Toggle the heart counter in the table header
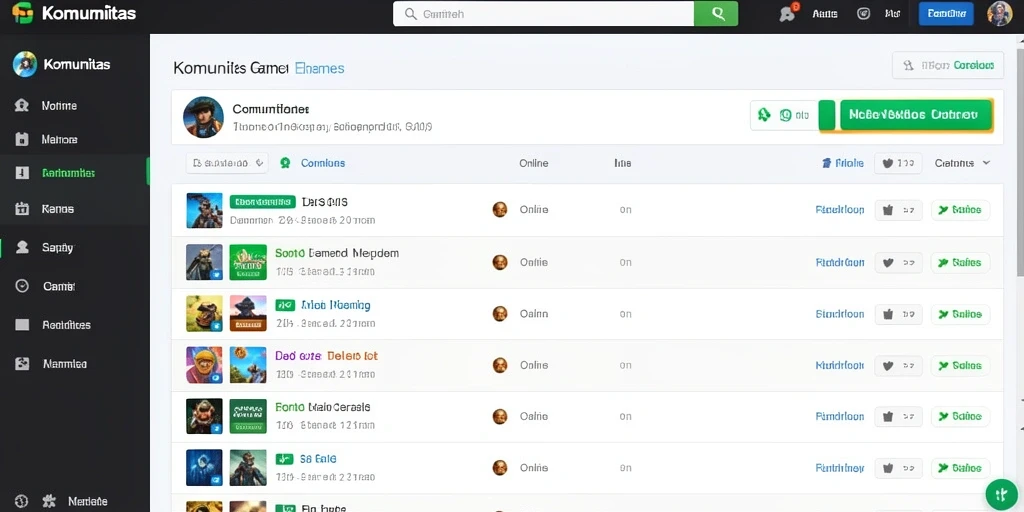This screenshot has height=512, width=1024. pyautogui.click(x=898, y=163)
